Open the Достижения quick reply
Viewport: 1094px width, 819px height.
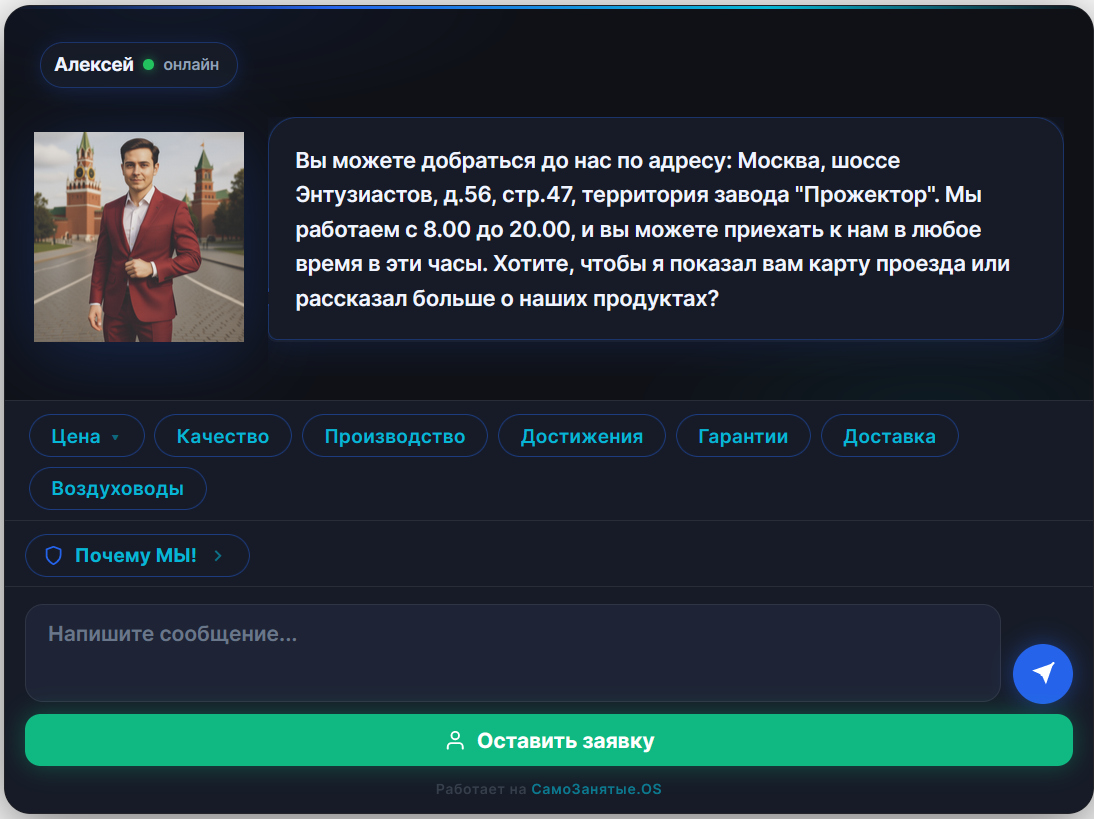(x=582, y=436)
